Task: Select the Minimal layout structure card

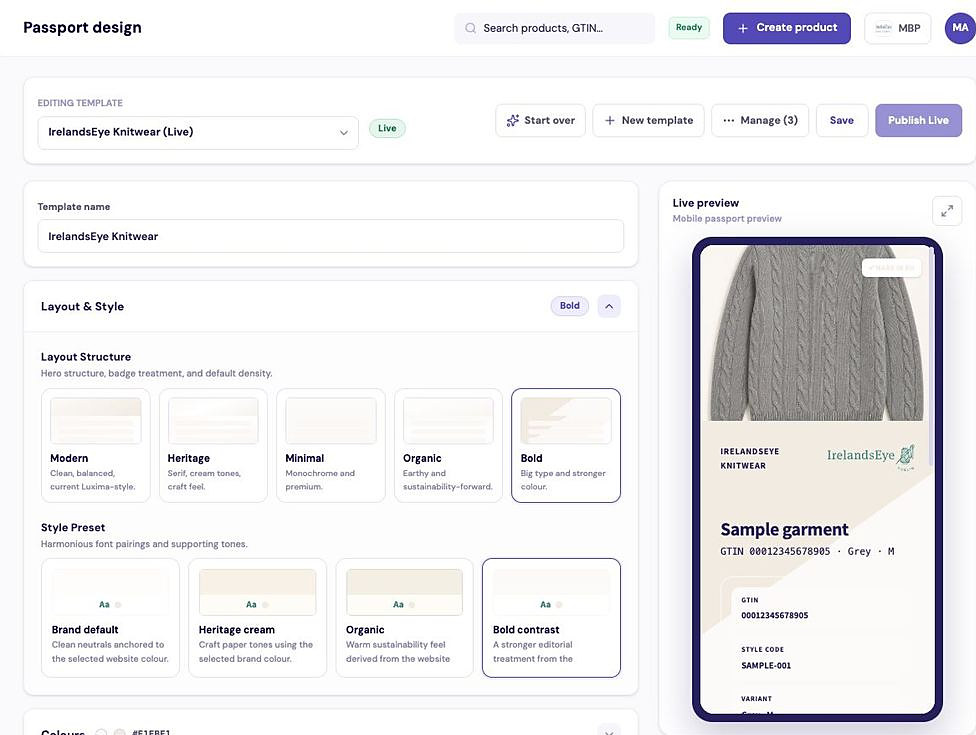Action: pos(331,445)
